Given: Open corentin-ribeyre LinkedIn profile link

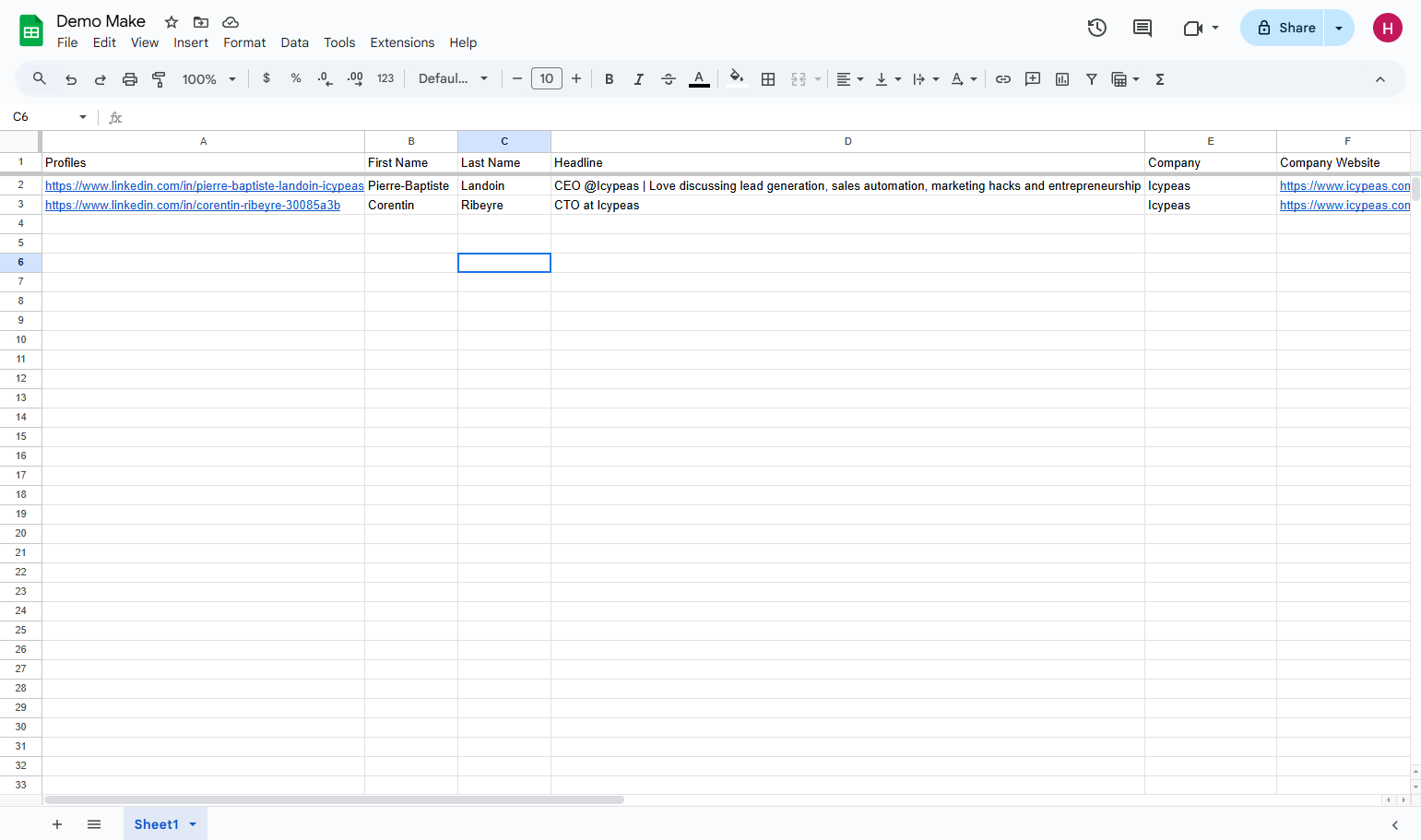Looking at the screenshot, I should [x=193, y=206].
